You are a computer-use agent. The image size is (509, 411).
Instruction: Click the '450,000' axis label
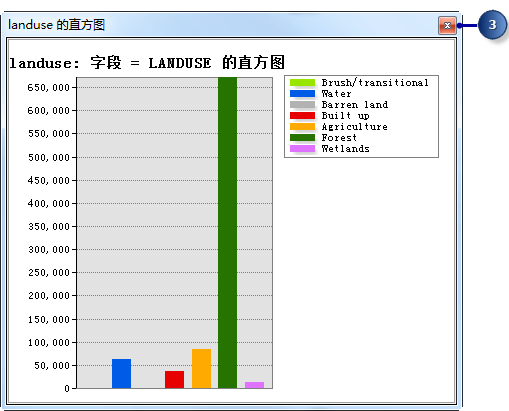pos(49,180)
